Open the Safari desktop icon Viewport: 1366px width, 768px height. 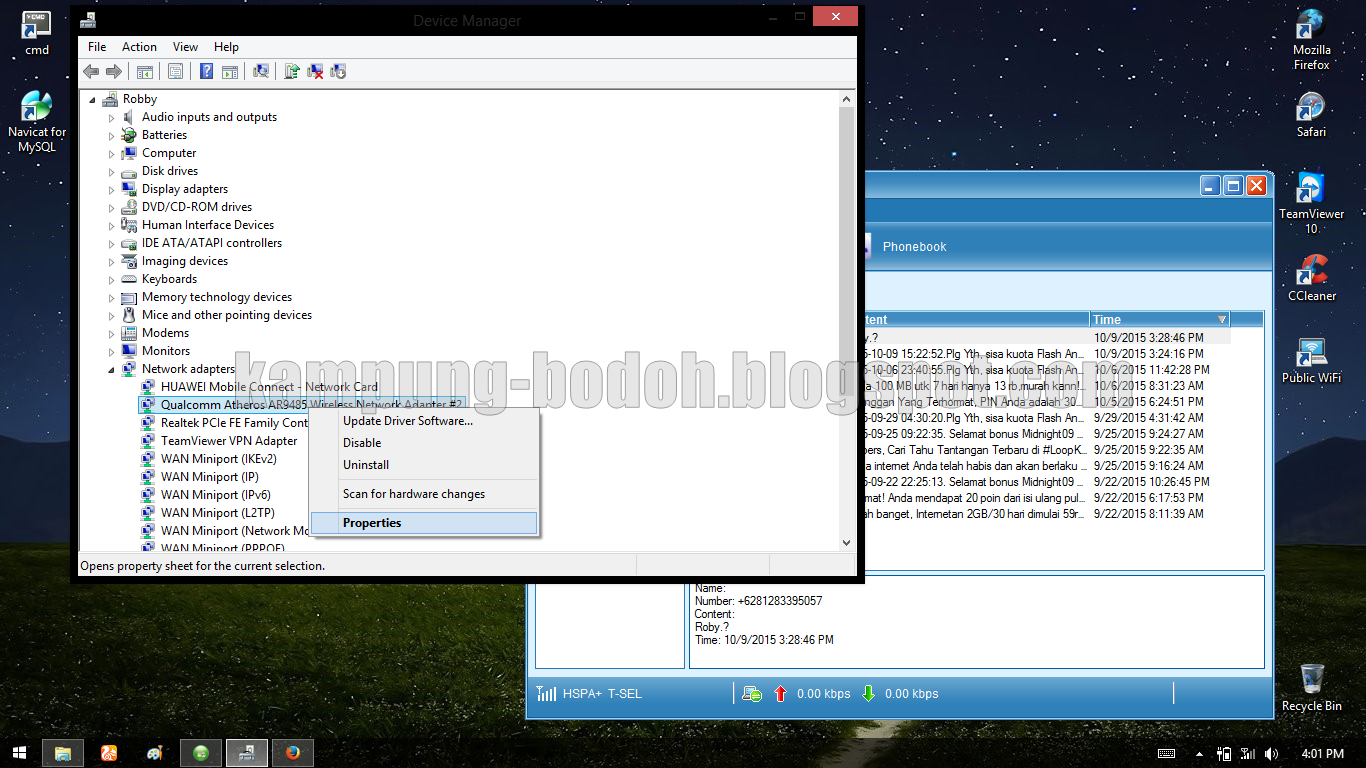click(x=1311, y=115)
